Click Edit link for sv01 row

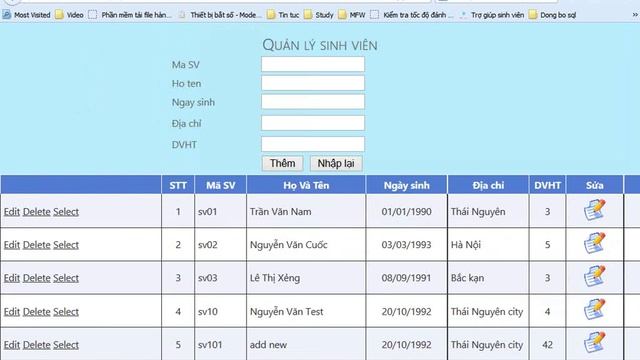point(12,212)
